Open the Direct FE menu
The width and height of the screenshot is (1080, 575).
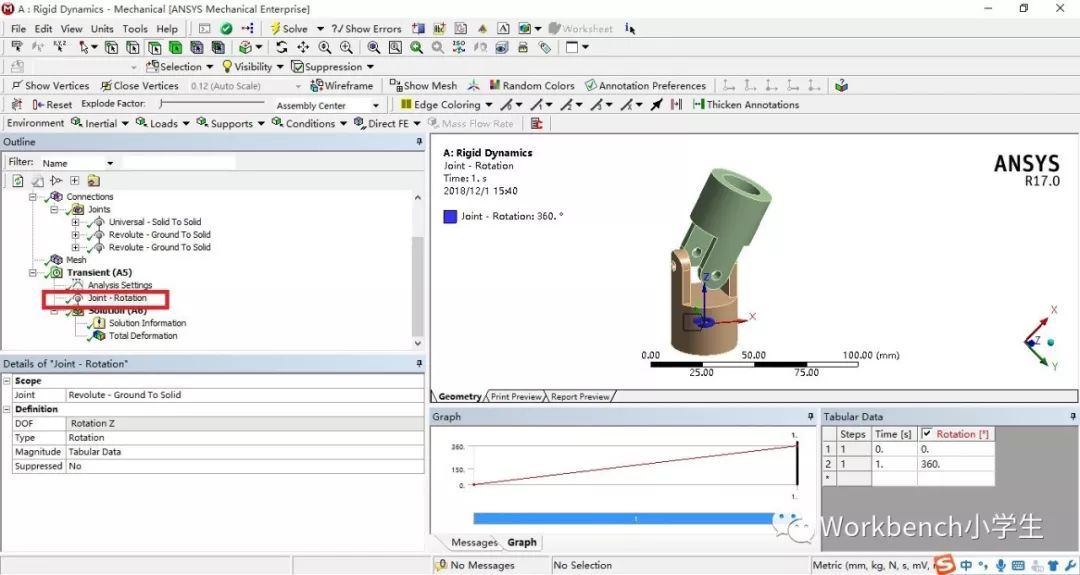click(x=387, y=123)
